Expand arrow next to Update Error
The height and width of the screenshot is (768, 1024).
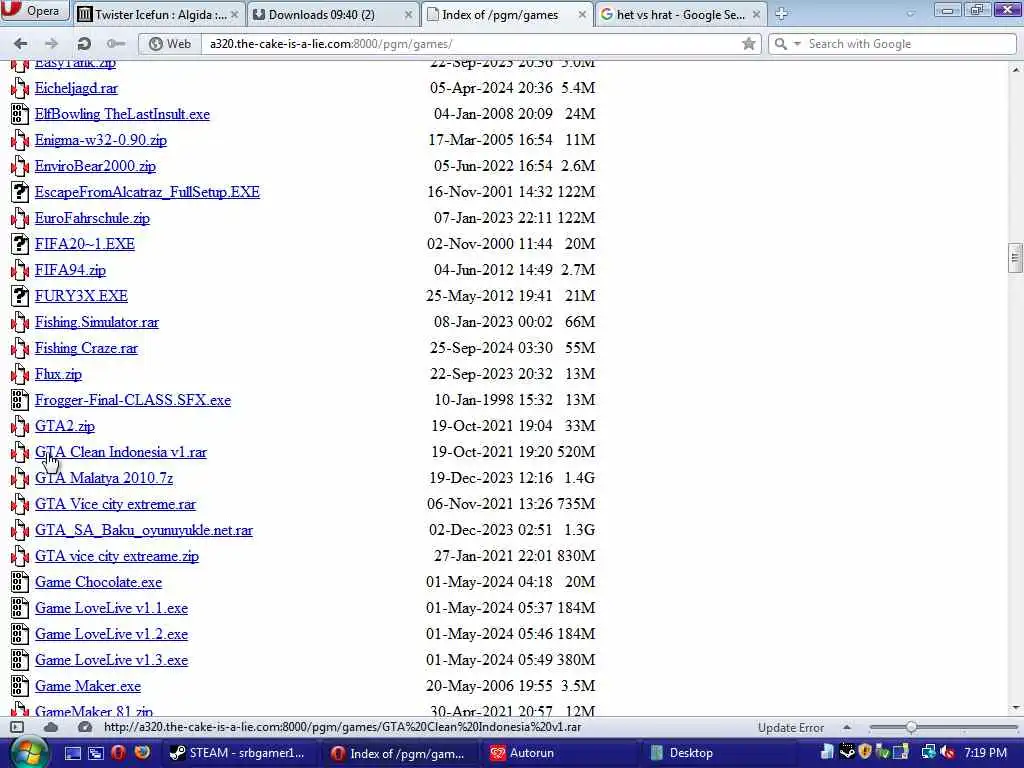(x=846, y=727)
